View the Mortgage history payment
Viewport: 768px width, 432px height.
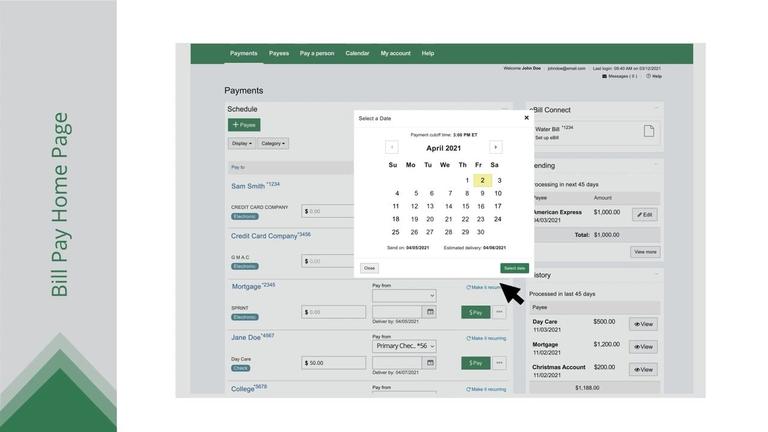click(643, 347)
